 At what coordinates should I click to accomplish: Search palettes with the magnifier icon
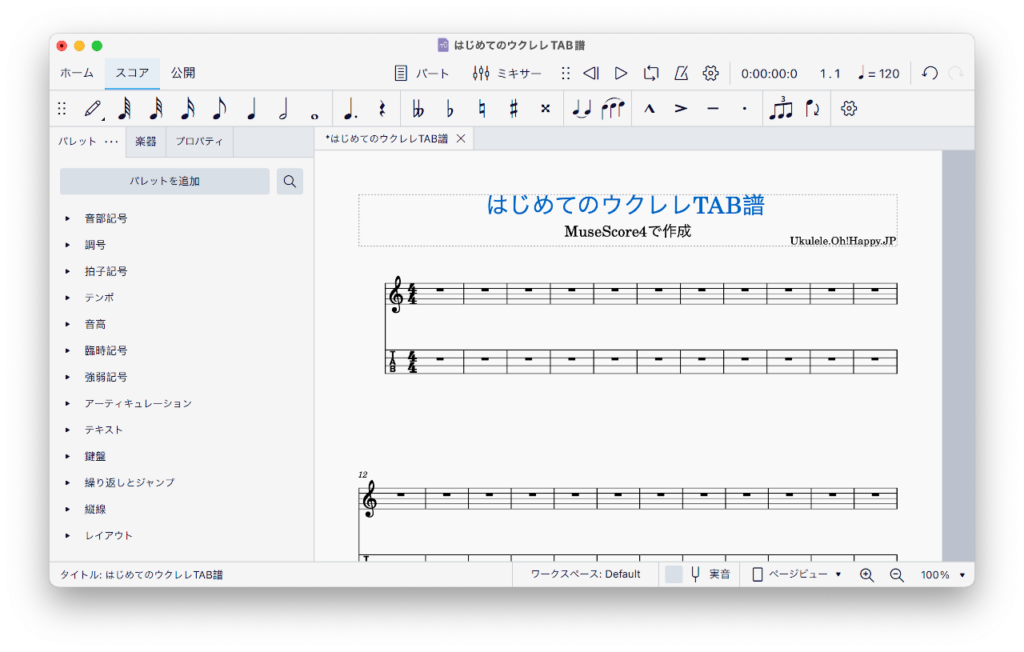click(x=290, y=181)
